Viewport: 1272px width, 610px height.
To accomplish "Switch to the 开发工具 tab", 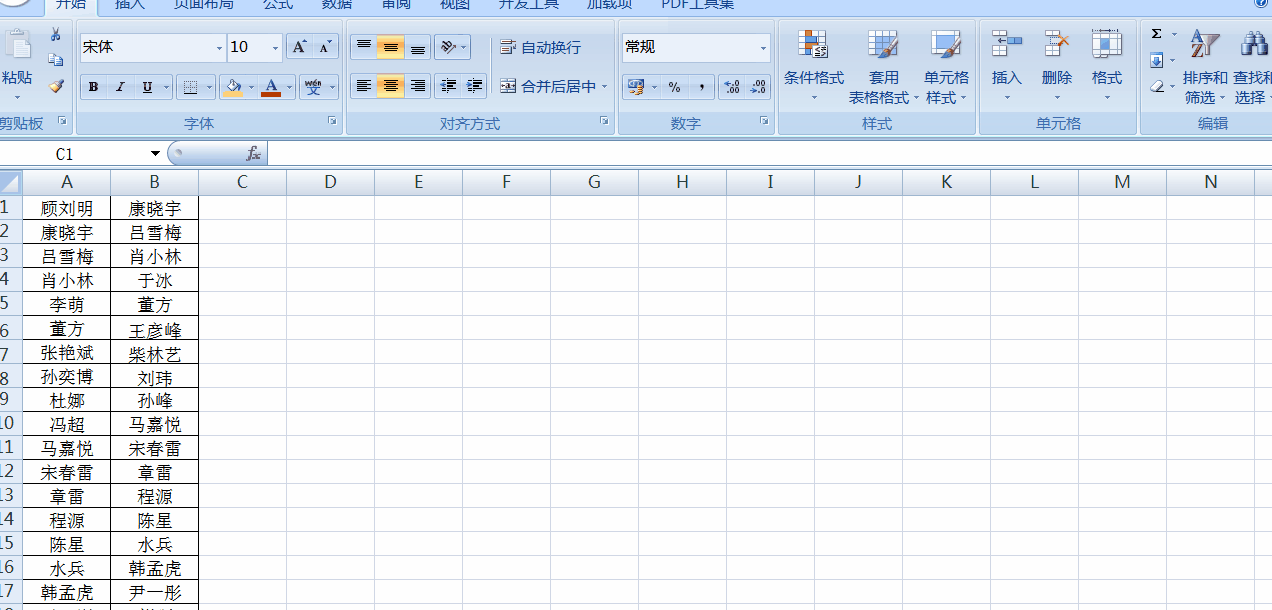I will (x=529, y=4).
